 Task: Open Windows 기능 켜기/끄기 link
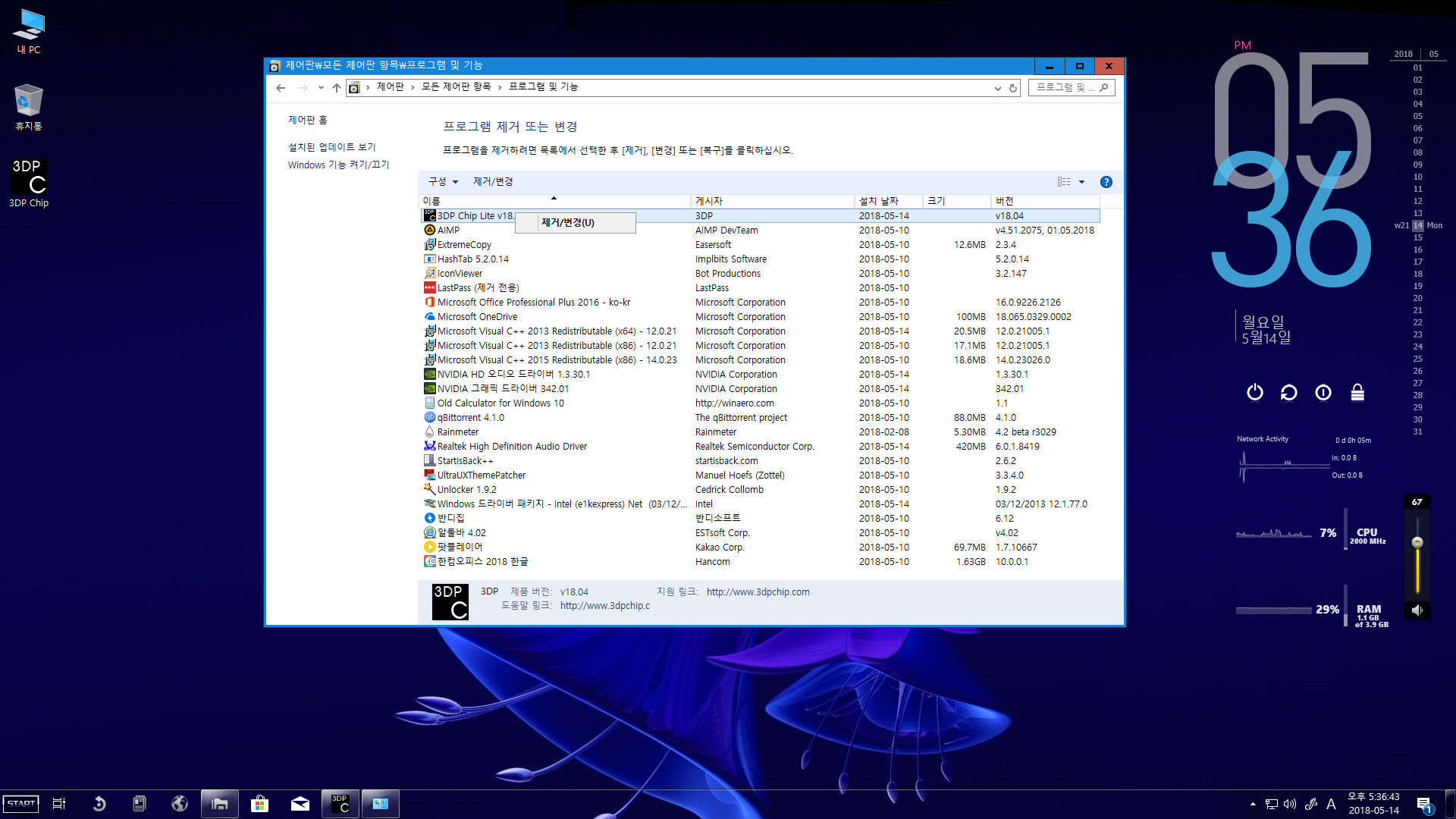pos(338,165)
